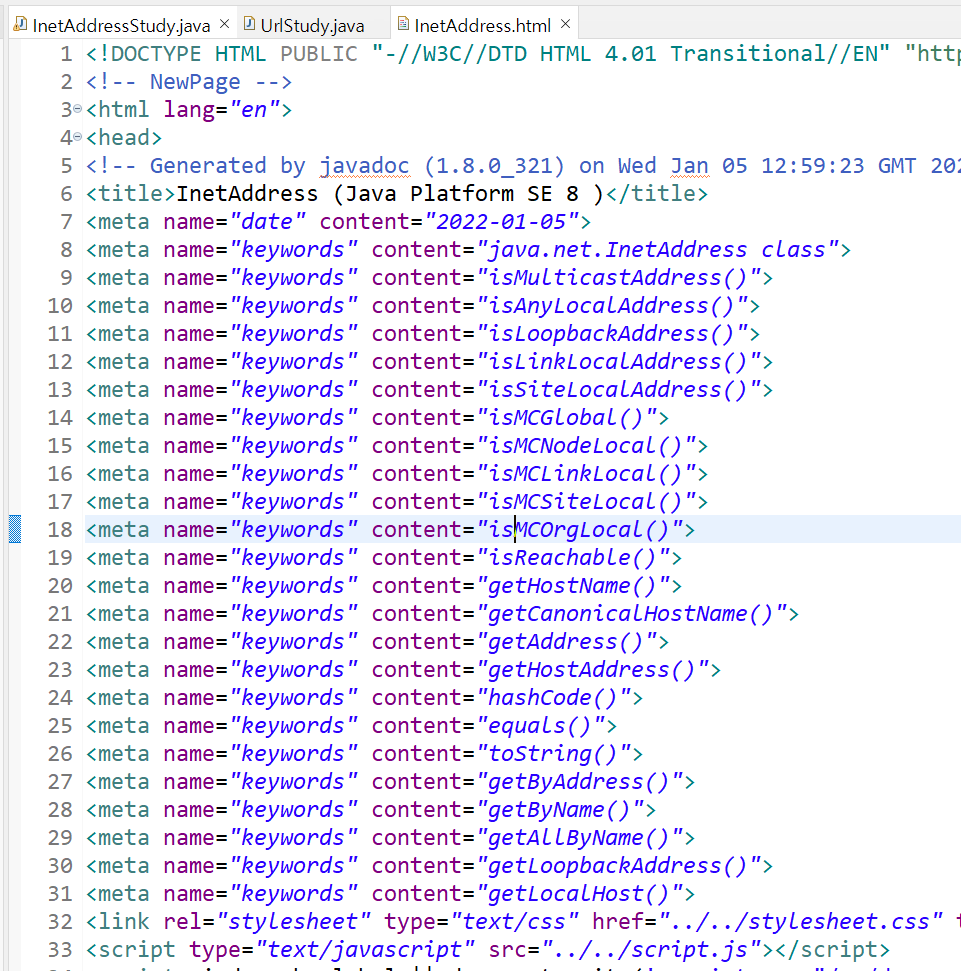
Task: Click the Java file icon on UrlStudy.java tab
Action: point(249,24)
